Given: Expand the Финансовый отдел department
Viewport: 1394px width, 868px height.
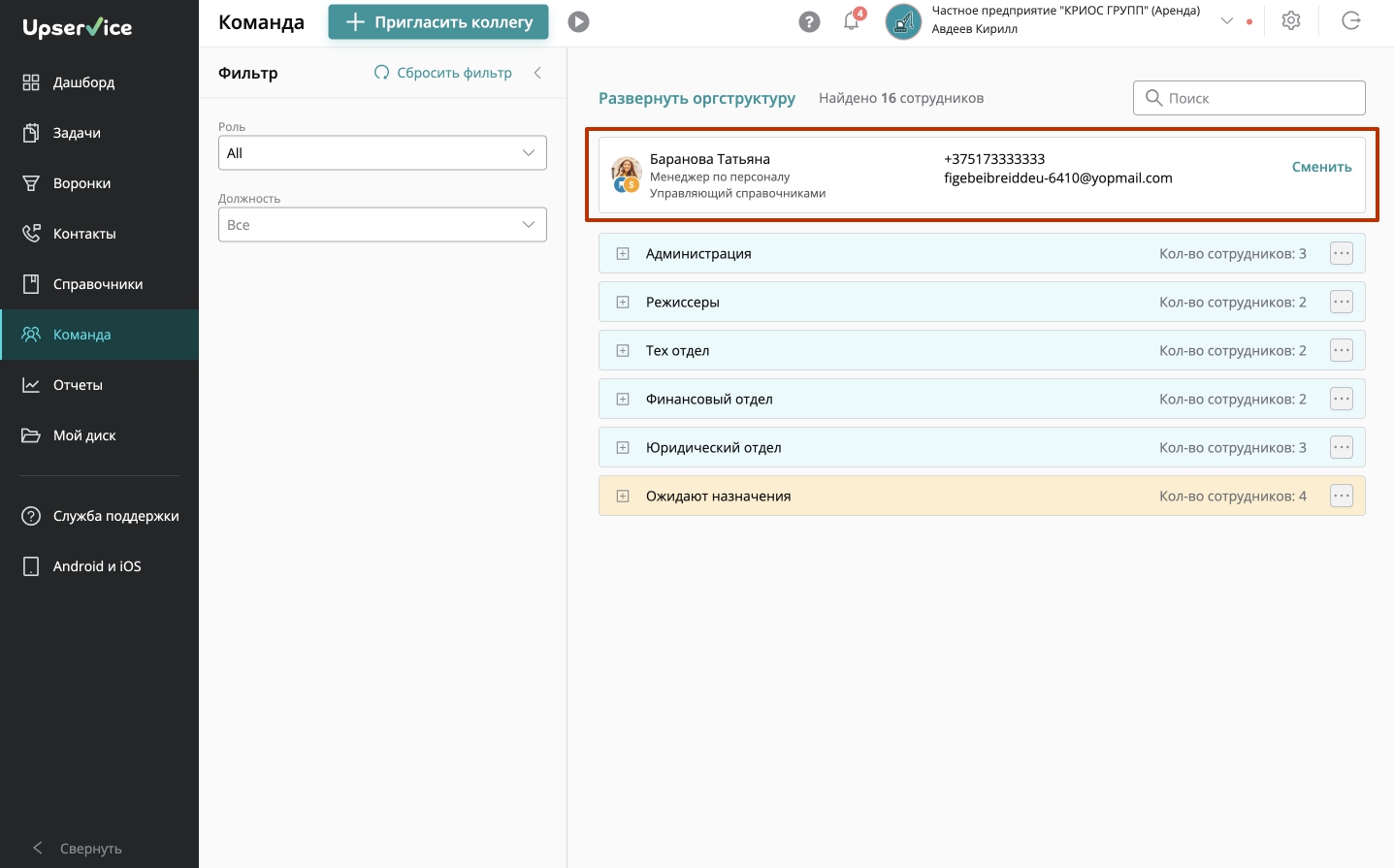Looking at the screenshot, I should point(623,399).
